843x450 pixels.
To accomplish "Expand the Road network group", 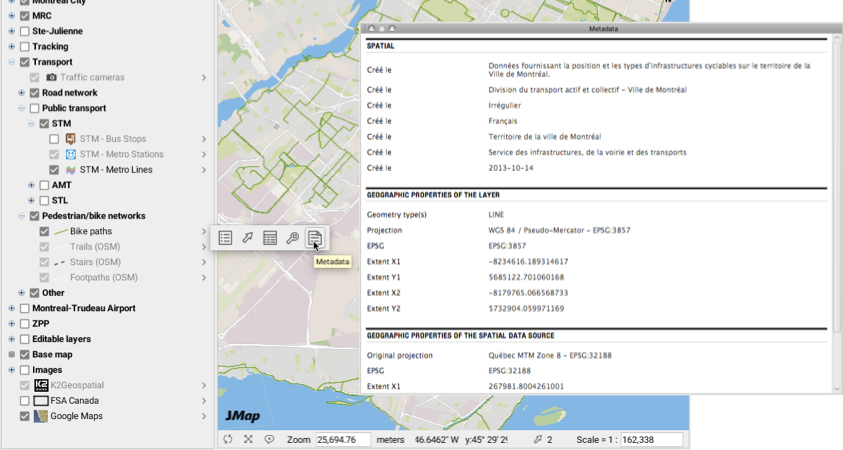I will (21, 93).
